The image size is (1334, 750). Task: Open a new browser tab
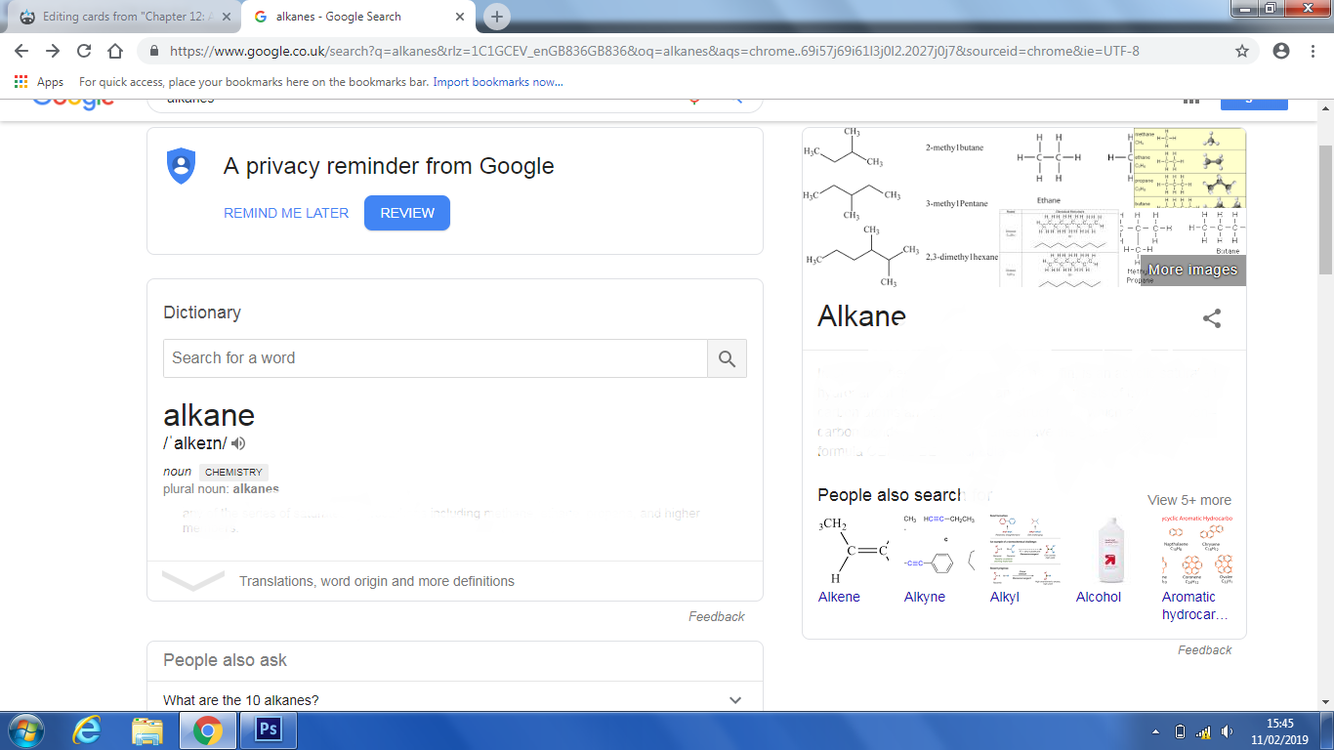click(x=496, y=16)
